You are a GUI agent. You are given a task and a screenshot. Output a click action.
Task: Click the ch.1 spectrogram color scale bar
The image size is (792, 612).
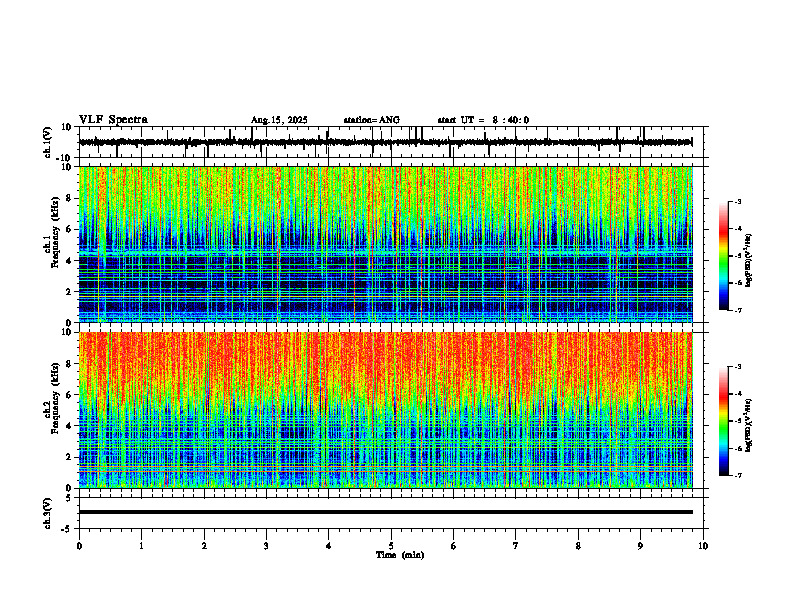(x=723, y=255)
